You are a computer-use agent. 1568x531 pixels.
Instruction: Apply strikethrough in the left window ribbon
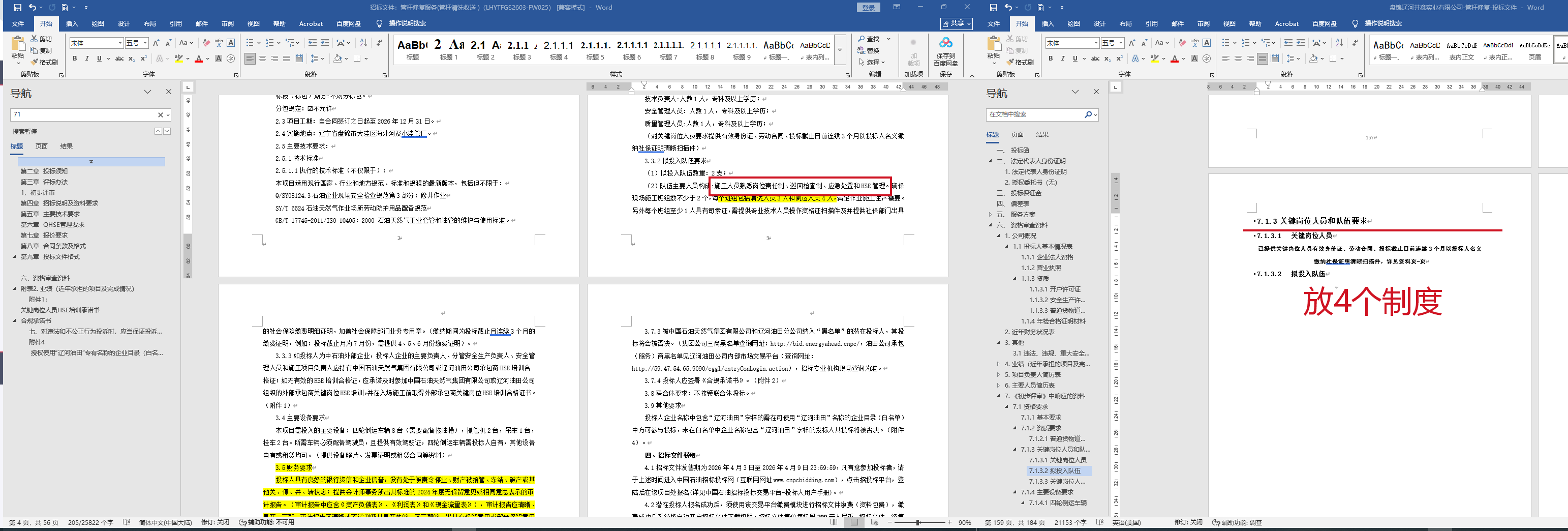click(x=119, y=58)
